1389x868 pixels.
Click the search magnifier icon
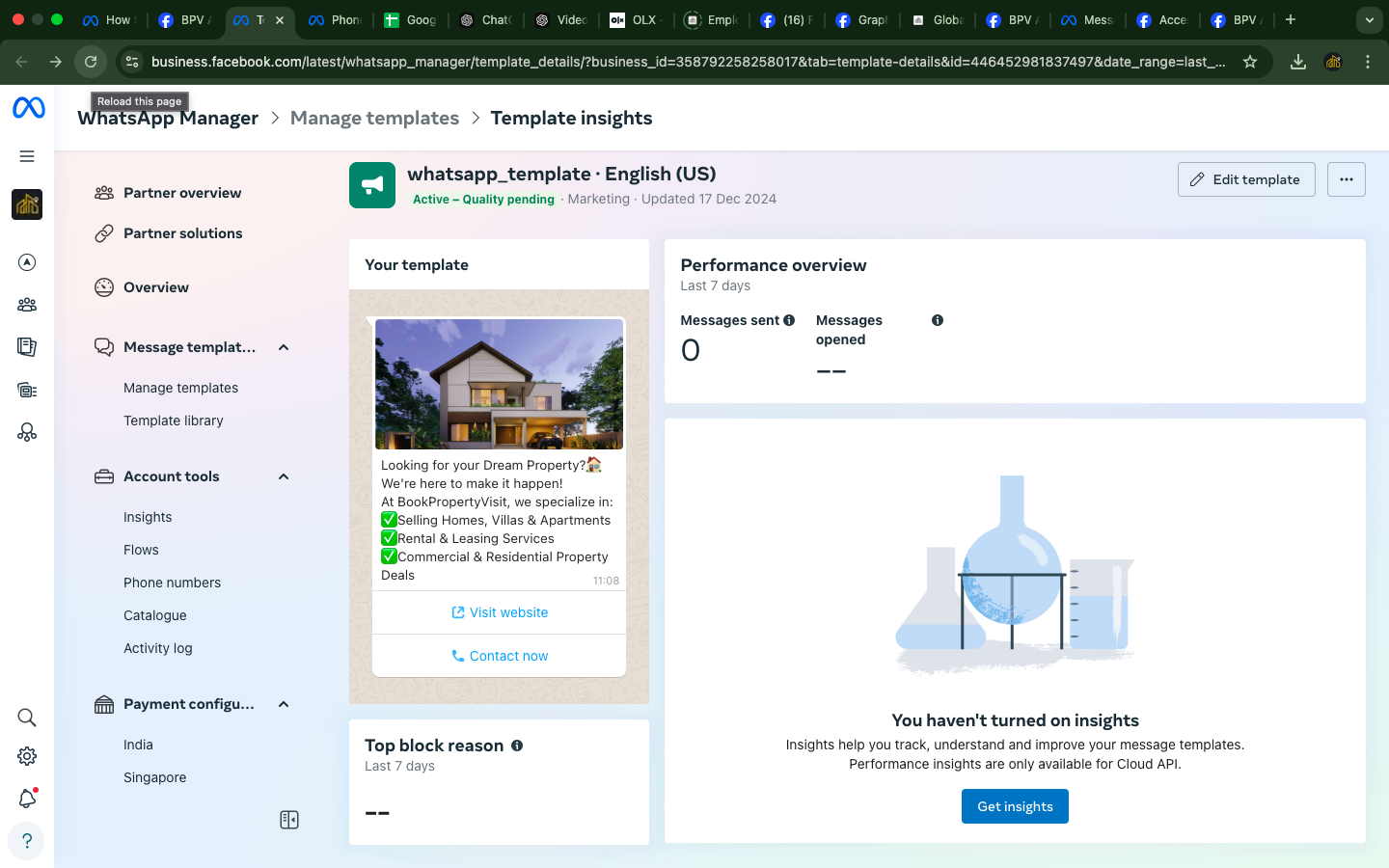tap(27, 718)
